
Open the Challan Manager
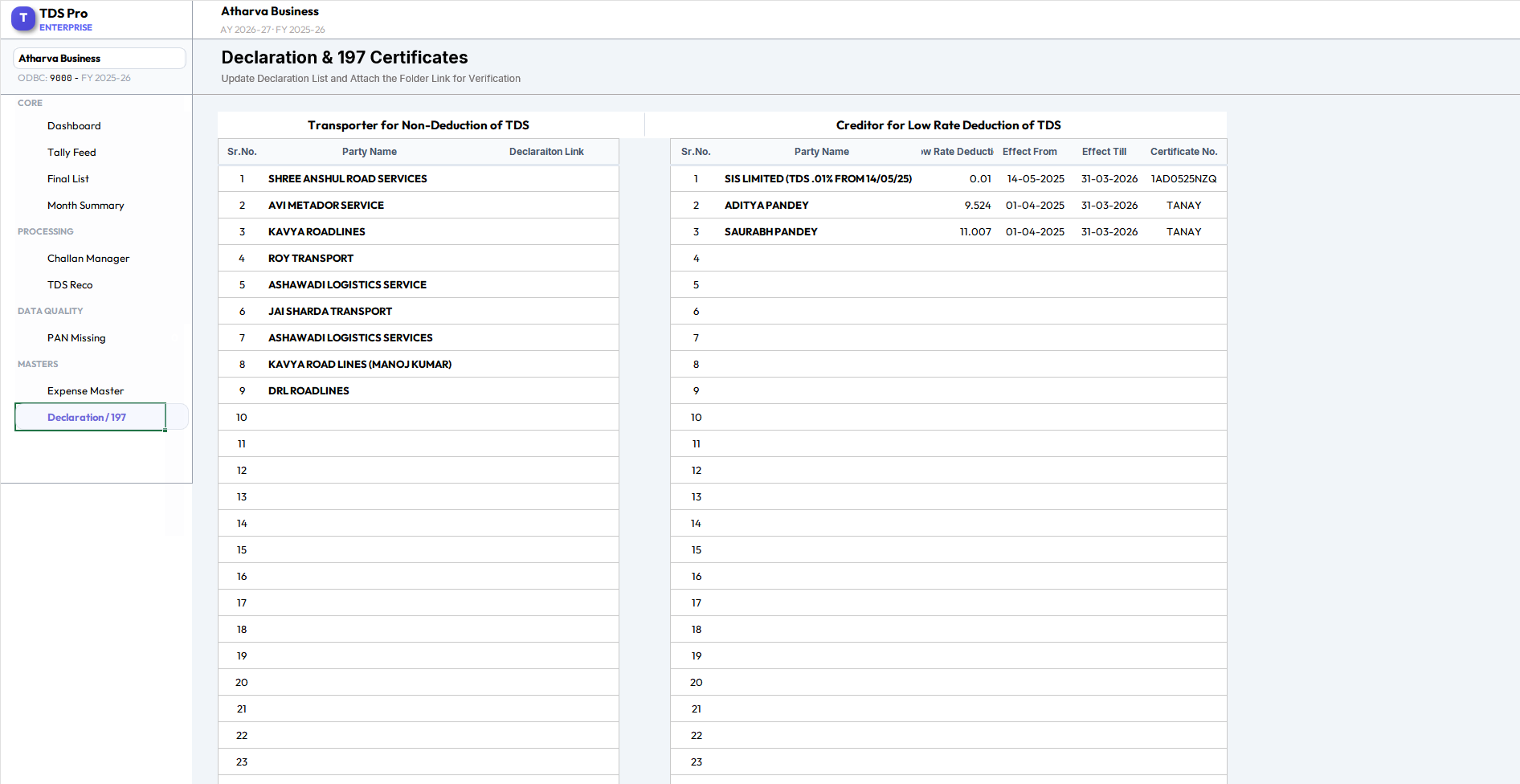tap(88, 258)
